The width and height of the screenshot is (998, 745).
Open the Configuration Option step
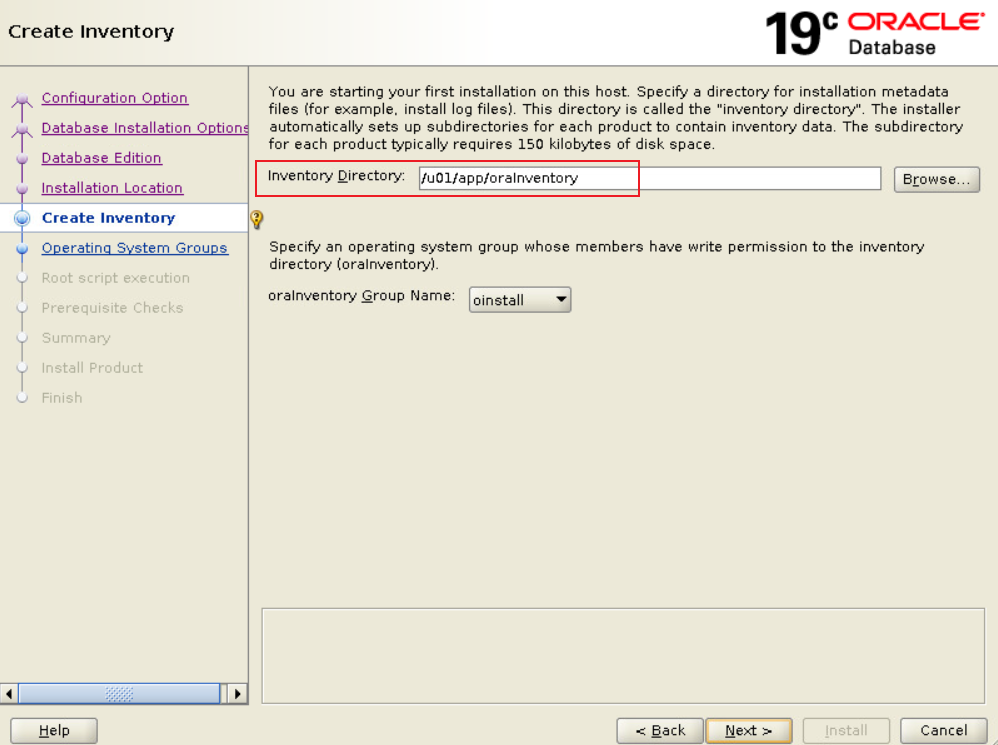(115, 98)
